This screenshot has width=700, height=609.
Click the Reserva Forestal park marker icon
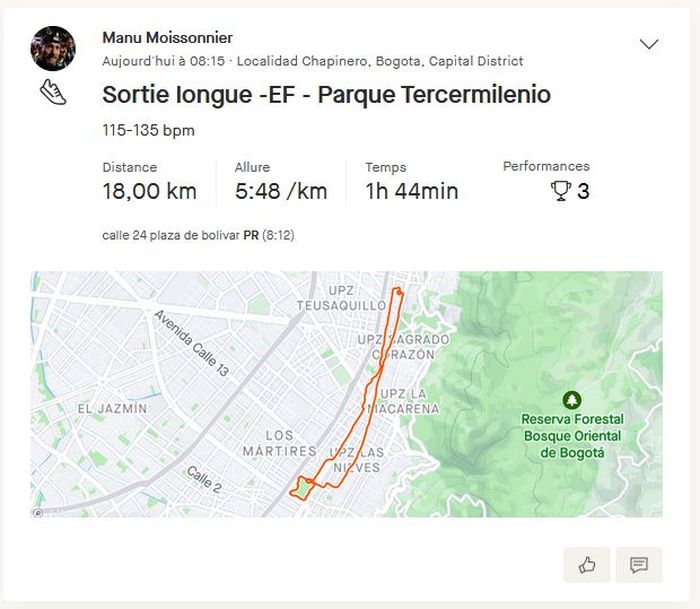tap(572, 400)
